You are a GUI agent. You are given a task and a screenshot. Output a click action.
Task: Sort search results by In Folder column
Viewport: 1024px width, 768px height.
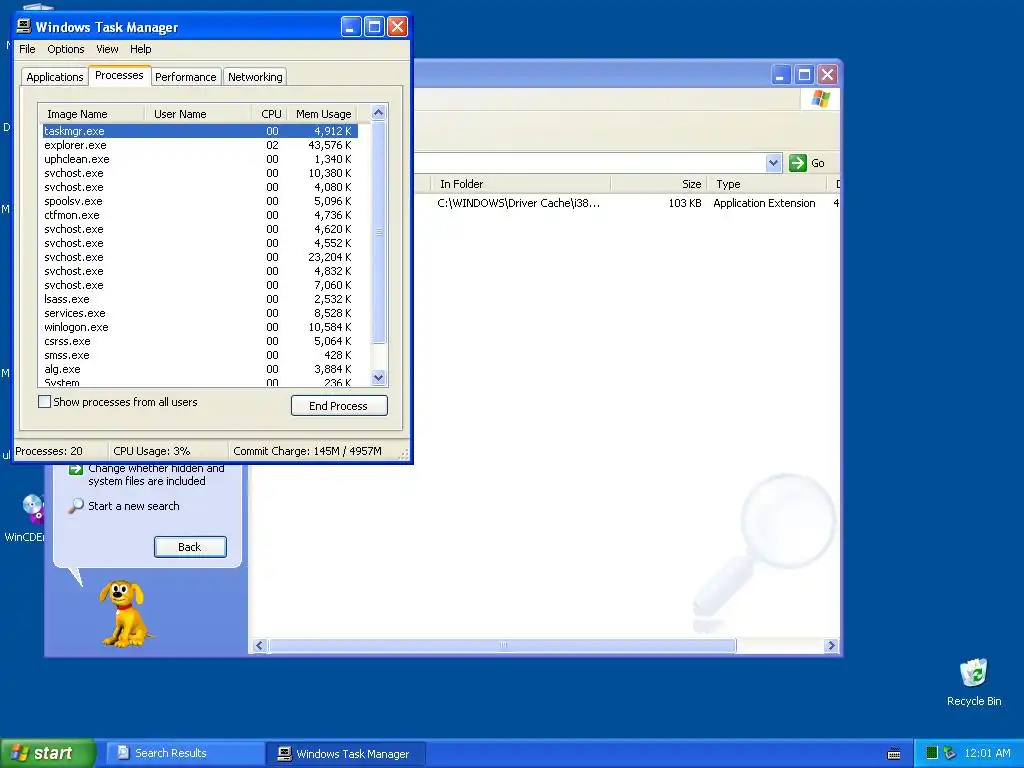pyautogui.click(x=520, y=184)
